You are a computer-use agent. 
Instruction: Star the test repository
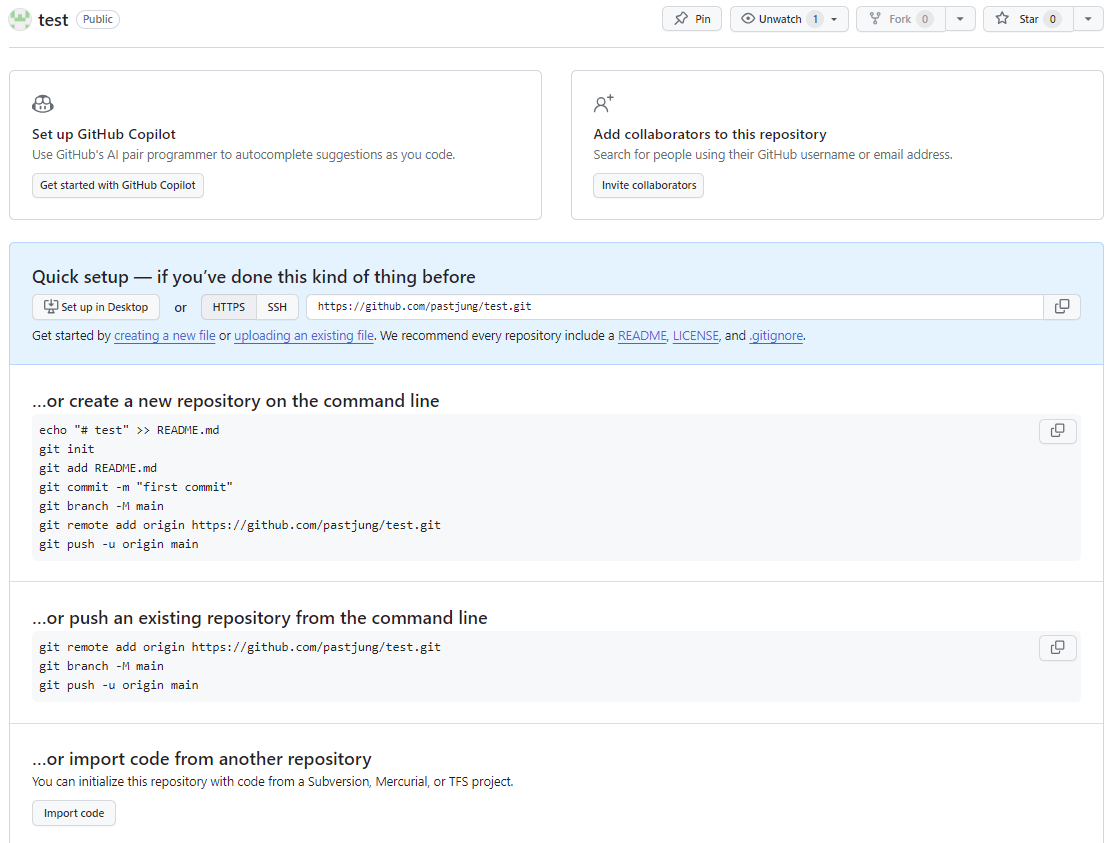point(1028,19)
